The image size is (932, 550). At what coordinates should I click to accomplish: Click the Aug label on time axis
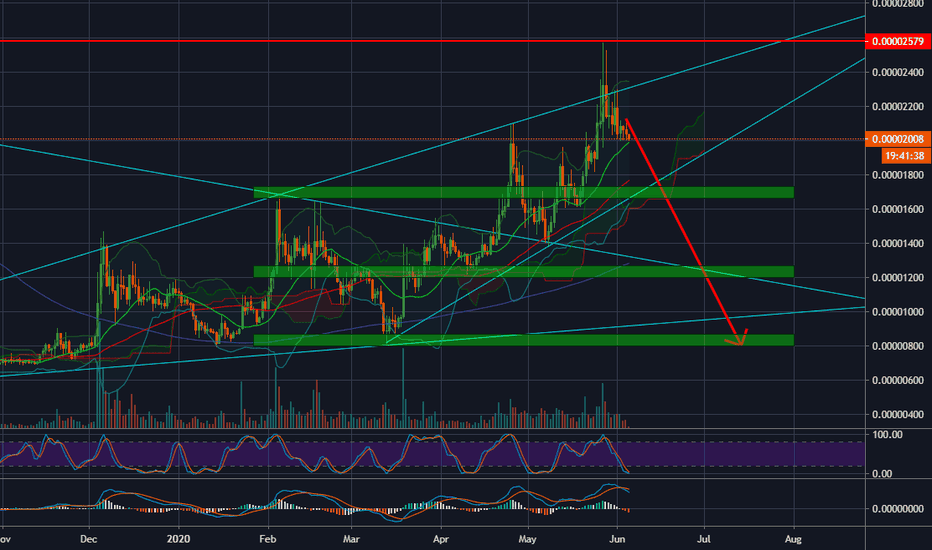click(793, 539)
